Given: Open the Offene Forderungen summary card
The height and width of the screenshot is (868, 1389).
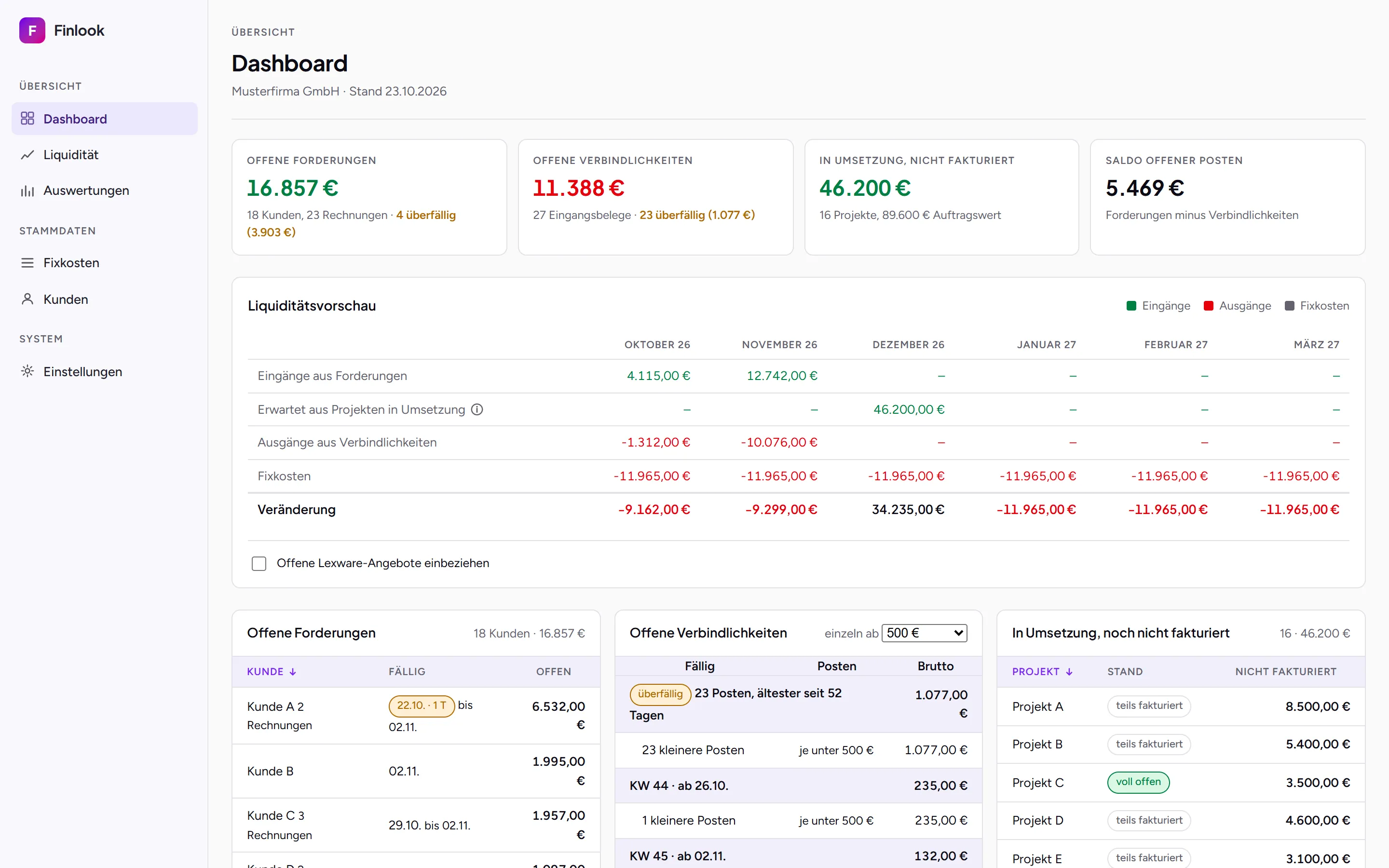Looking at the screenshot, I should tap(369, 197).
